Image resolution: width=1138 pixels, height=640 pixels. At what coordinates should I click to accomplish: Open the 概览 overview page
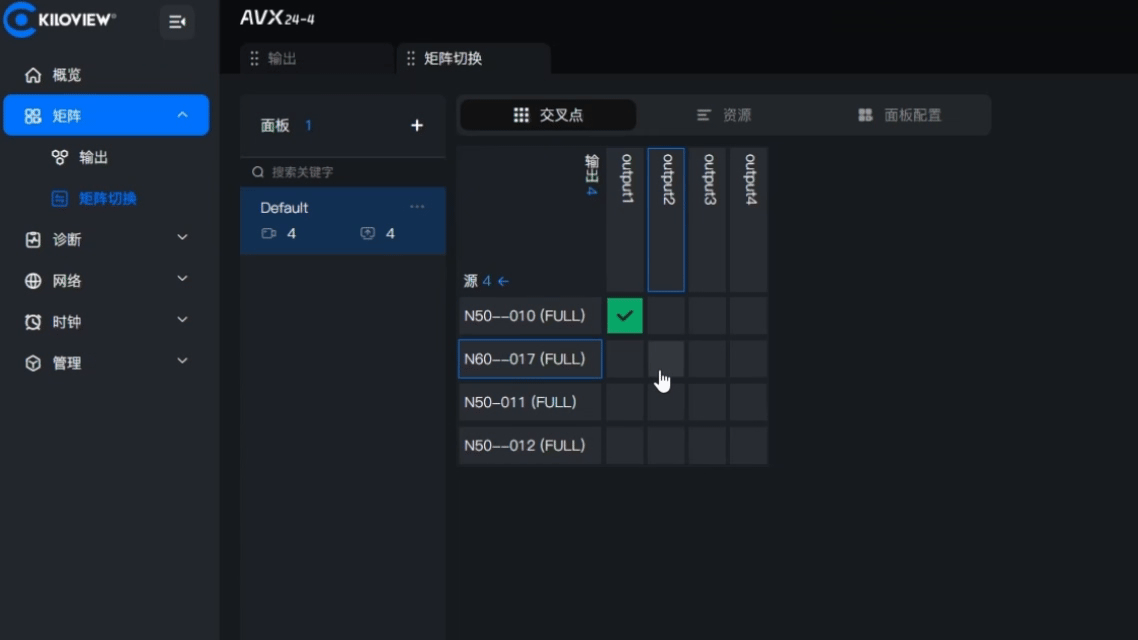coord(66,75)
